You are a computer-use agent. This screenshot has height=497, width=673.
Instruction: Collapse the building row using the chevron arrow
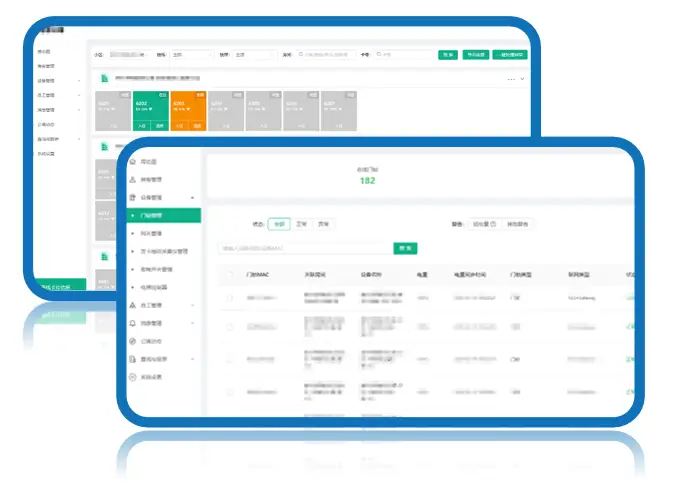coord(522,78)
